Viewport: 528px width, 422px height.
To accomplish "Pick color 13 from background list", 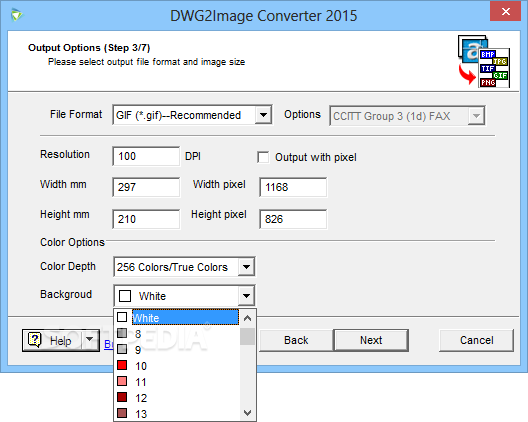I will point(177,414).
